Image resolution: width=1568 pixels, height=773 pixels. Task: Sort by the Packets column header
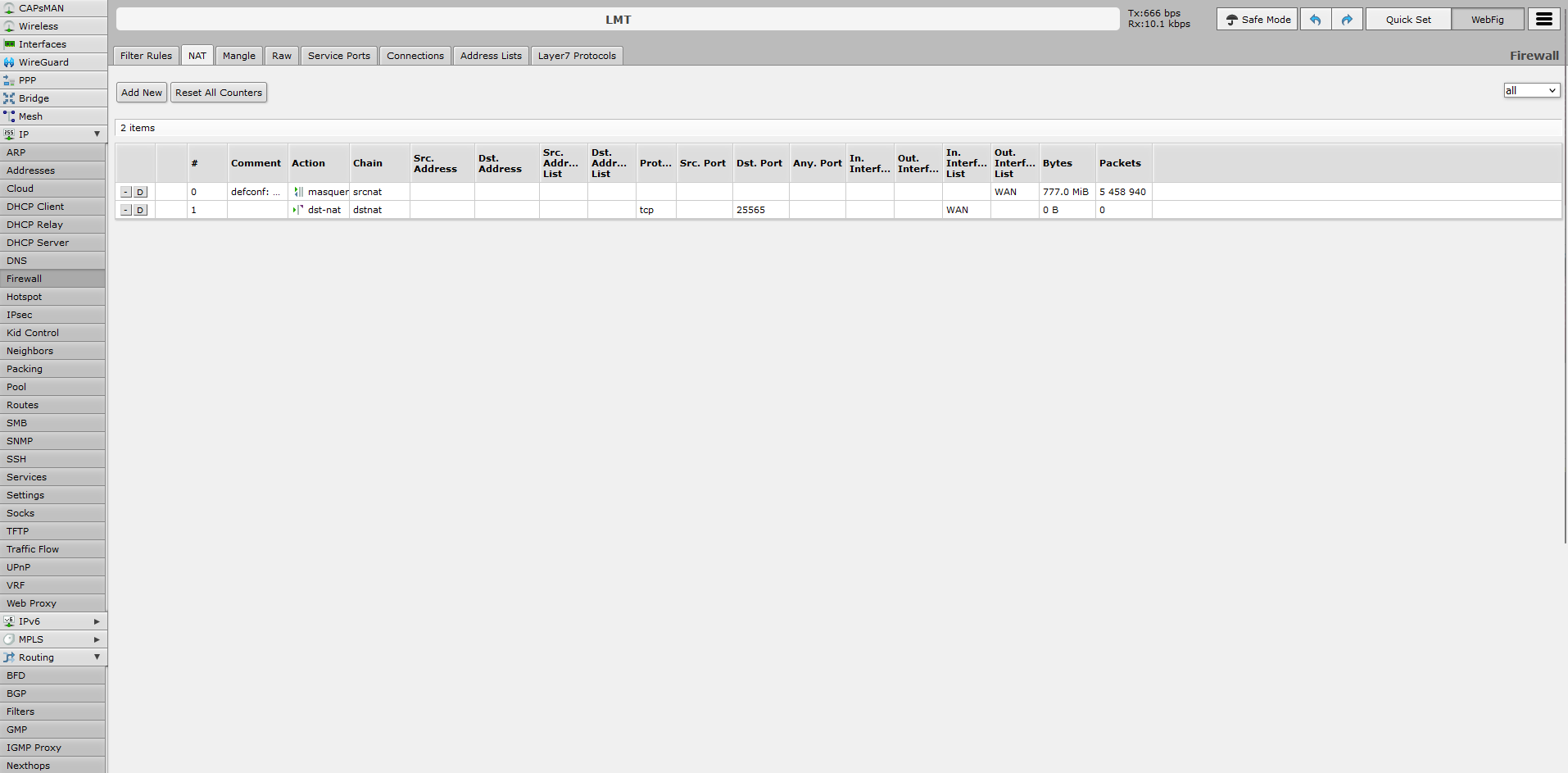(1124, 163)
